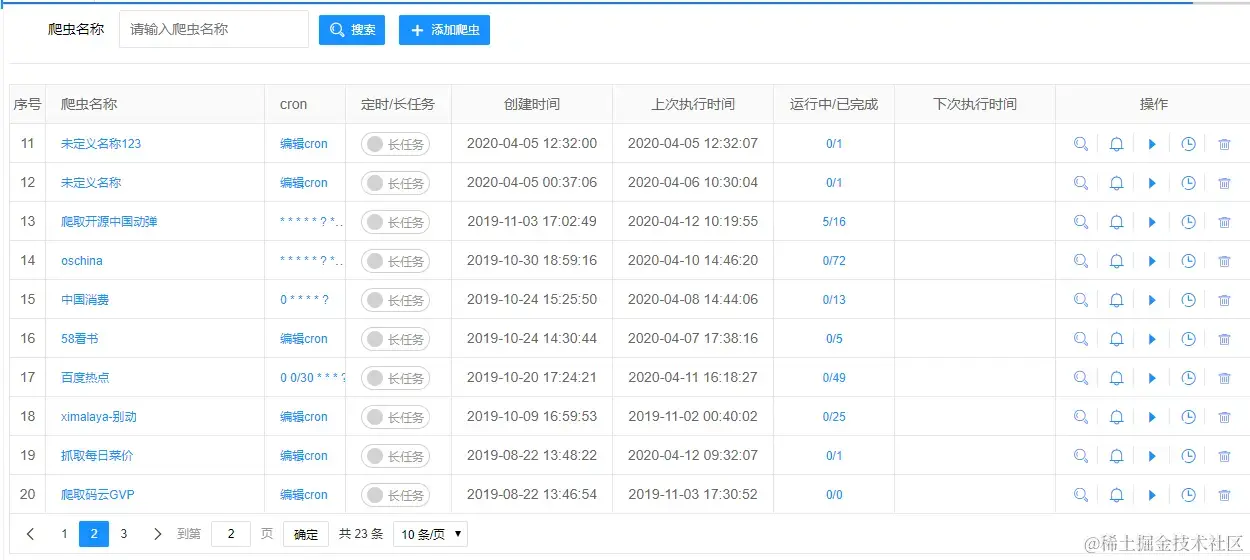The height and width of the screenshot is (560, 1250).
Task: Click cron expression 0 0/30 in 百度热点 row
Action: pos(313,378)
